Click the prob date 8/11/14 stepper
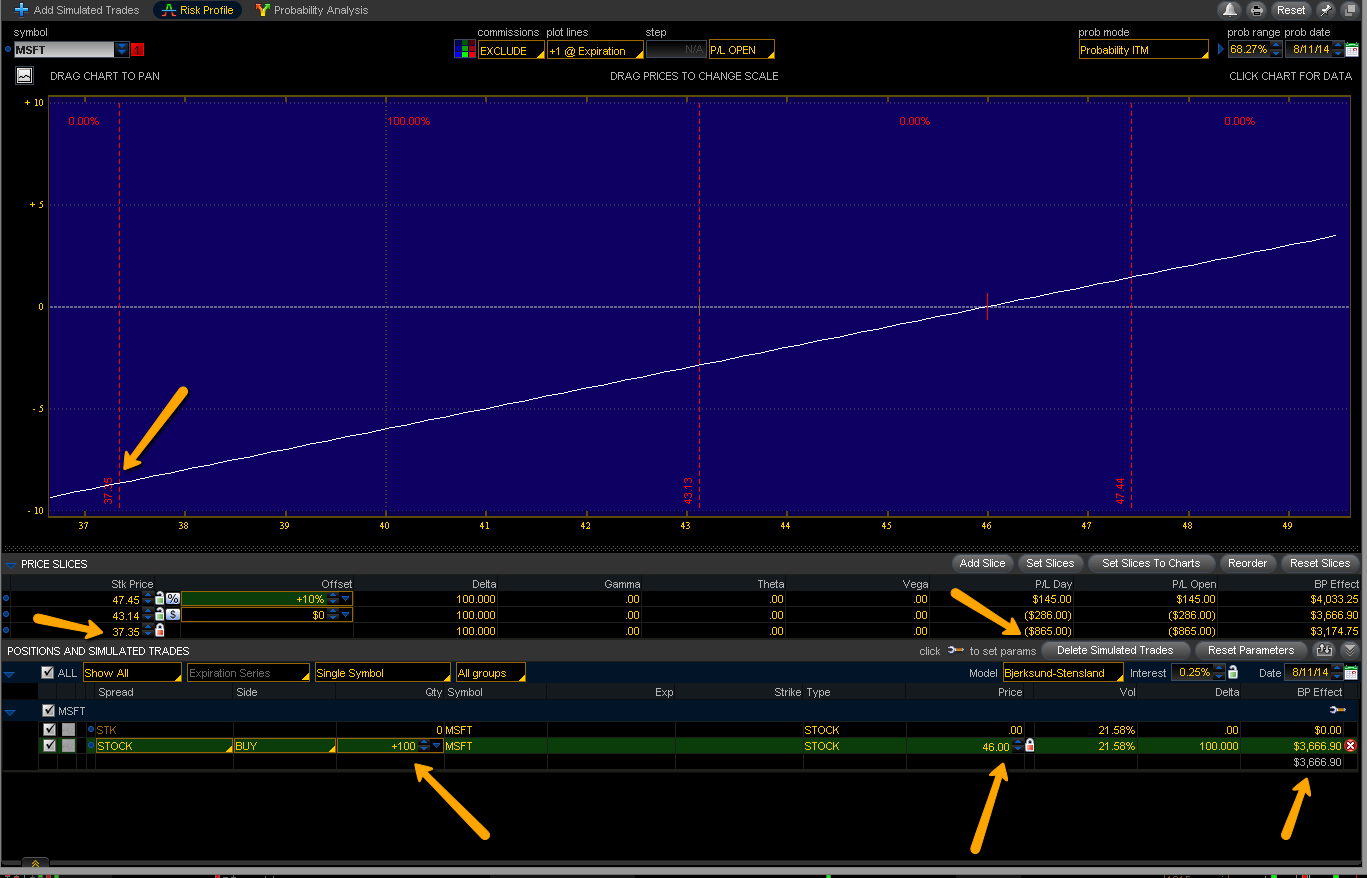 pos(1338,50)
